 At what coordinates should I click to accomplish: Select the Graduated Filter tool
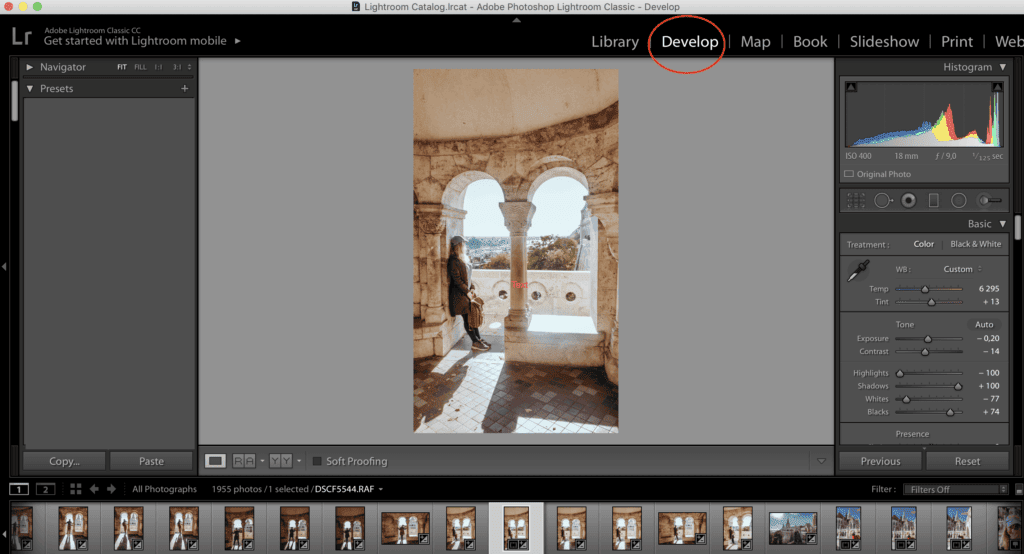tap(933, 200)
